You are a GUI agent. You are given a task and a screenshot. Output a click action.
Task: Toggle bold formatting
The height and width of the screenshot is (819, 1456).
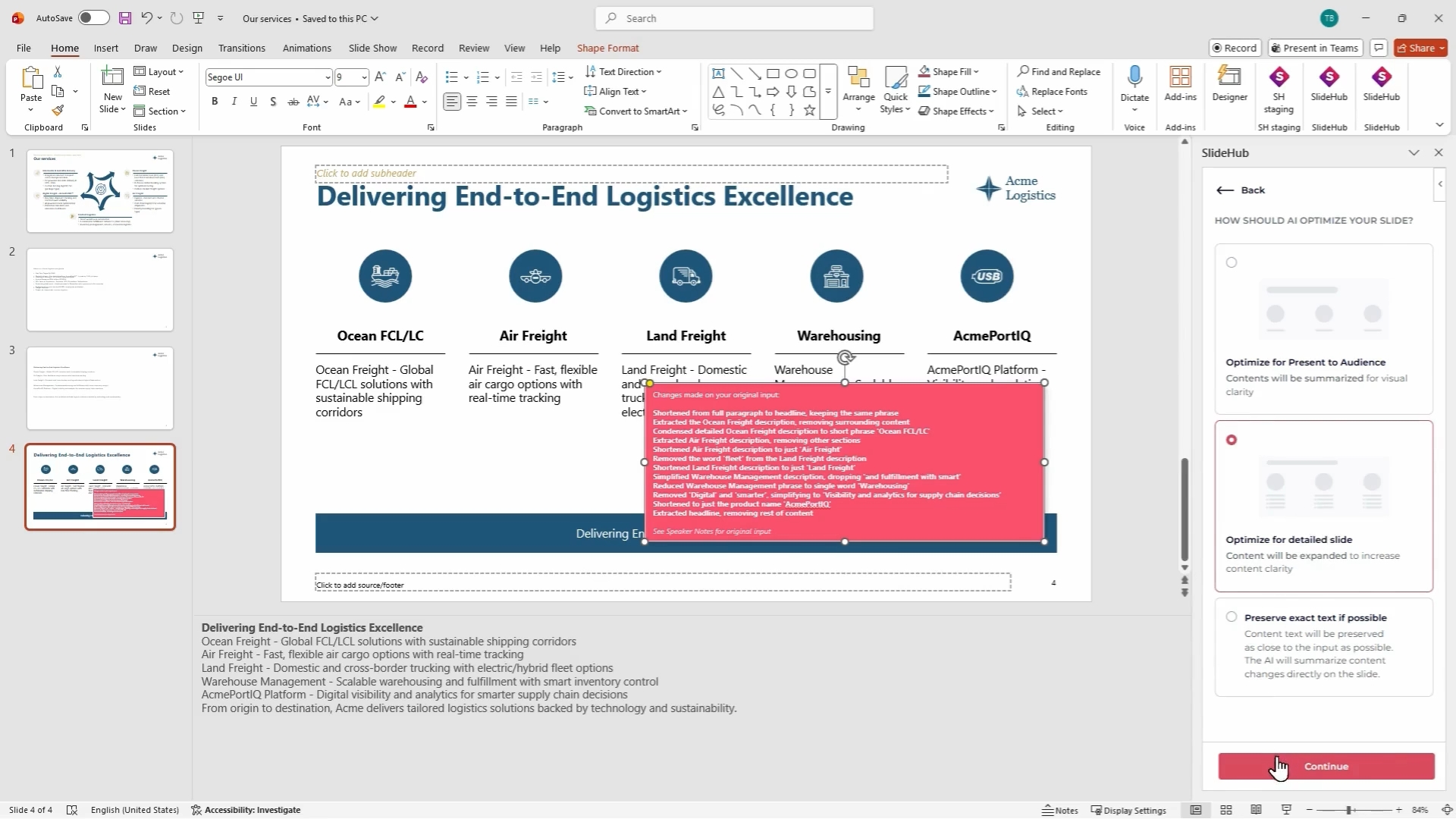pyautogui.click(x=215, y=102)
